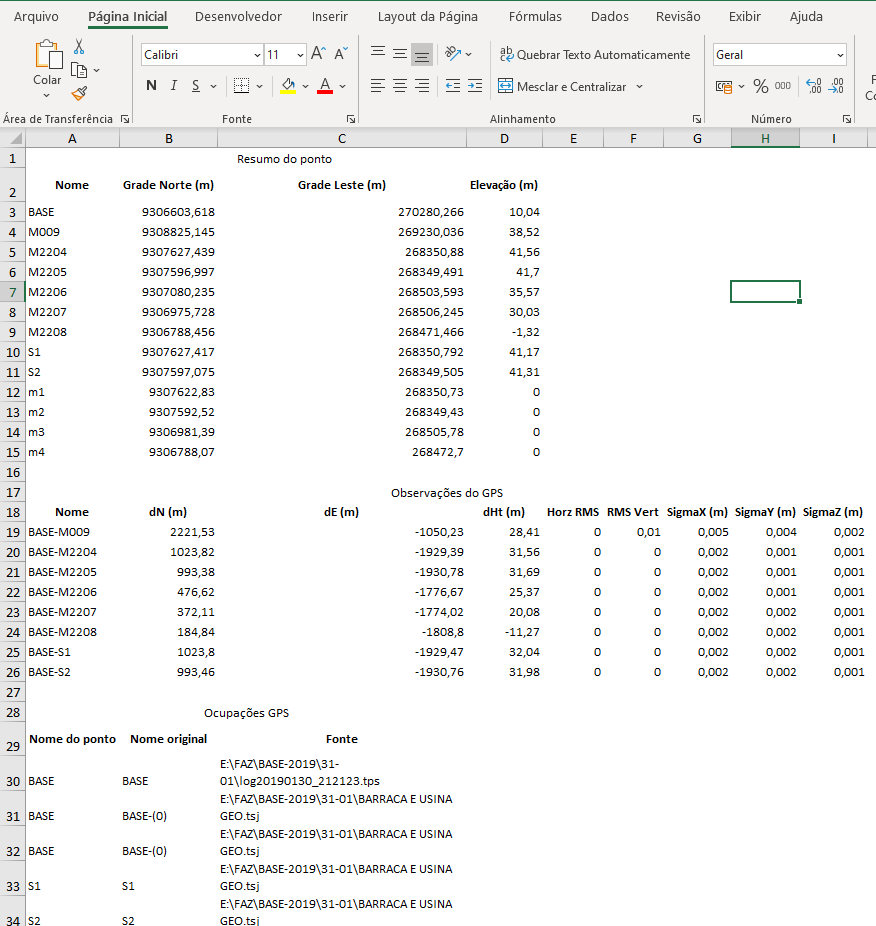The height and width of the screenshot is (926, 876).
Task: Open the Arquivo file menu
Action: click(x=36, y=17)
